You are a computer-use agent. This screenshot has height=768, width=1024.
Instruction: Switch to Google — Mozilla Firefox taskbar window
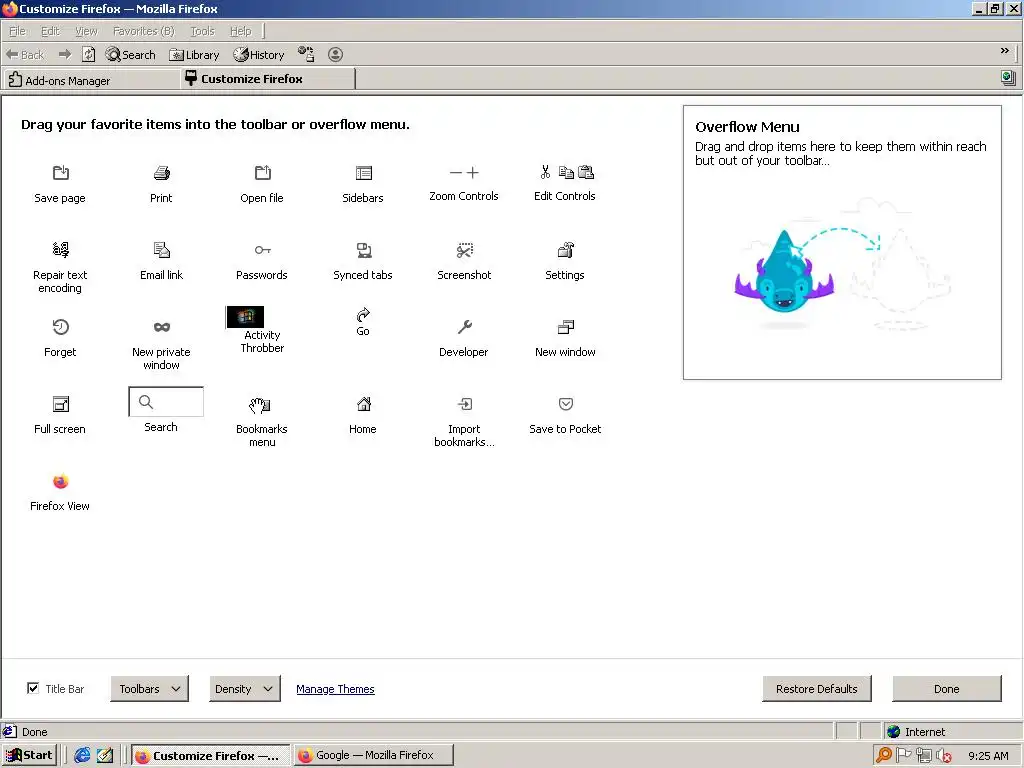click(373, 756)
